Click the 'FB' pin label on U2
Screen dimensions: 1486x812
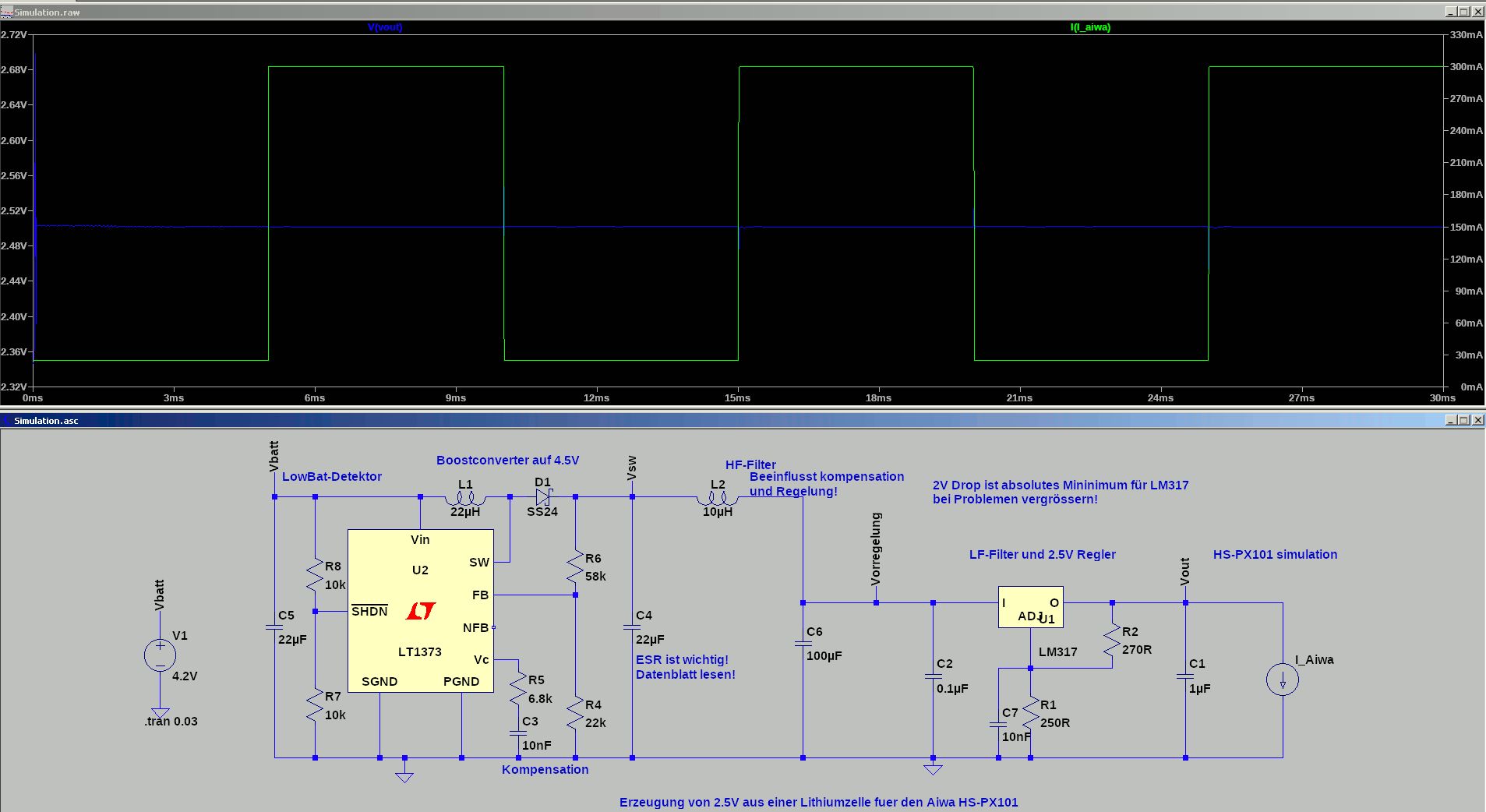point(480,595)
